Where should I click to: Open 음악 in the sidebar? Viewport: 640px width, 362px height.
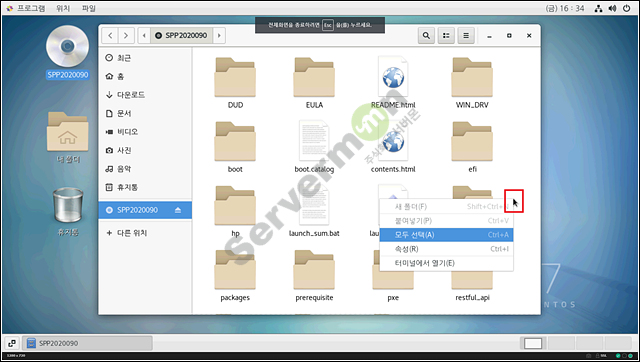pos(145,169)
